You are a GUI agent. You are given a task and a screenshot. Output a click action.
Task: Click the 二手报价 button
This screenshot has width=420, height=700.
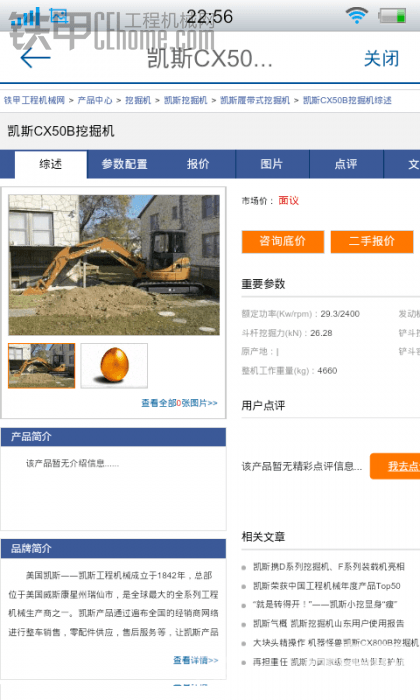tap(372, 242)
